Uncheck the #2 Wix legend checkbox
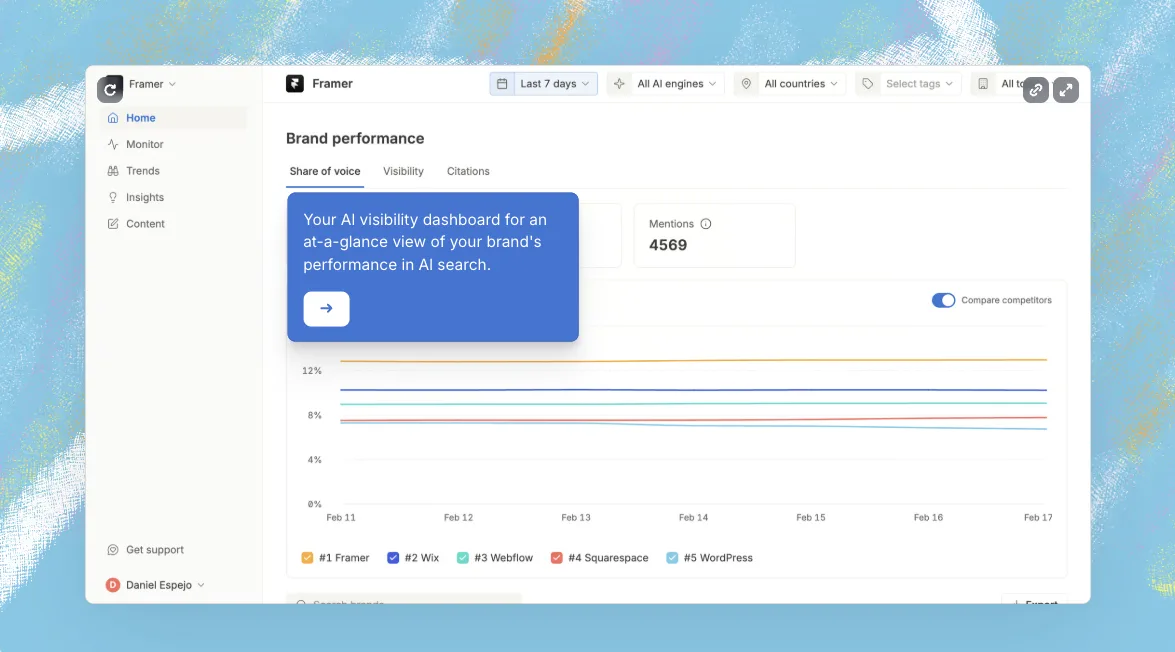 point(393,558)
